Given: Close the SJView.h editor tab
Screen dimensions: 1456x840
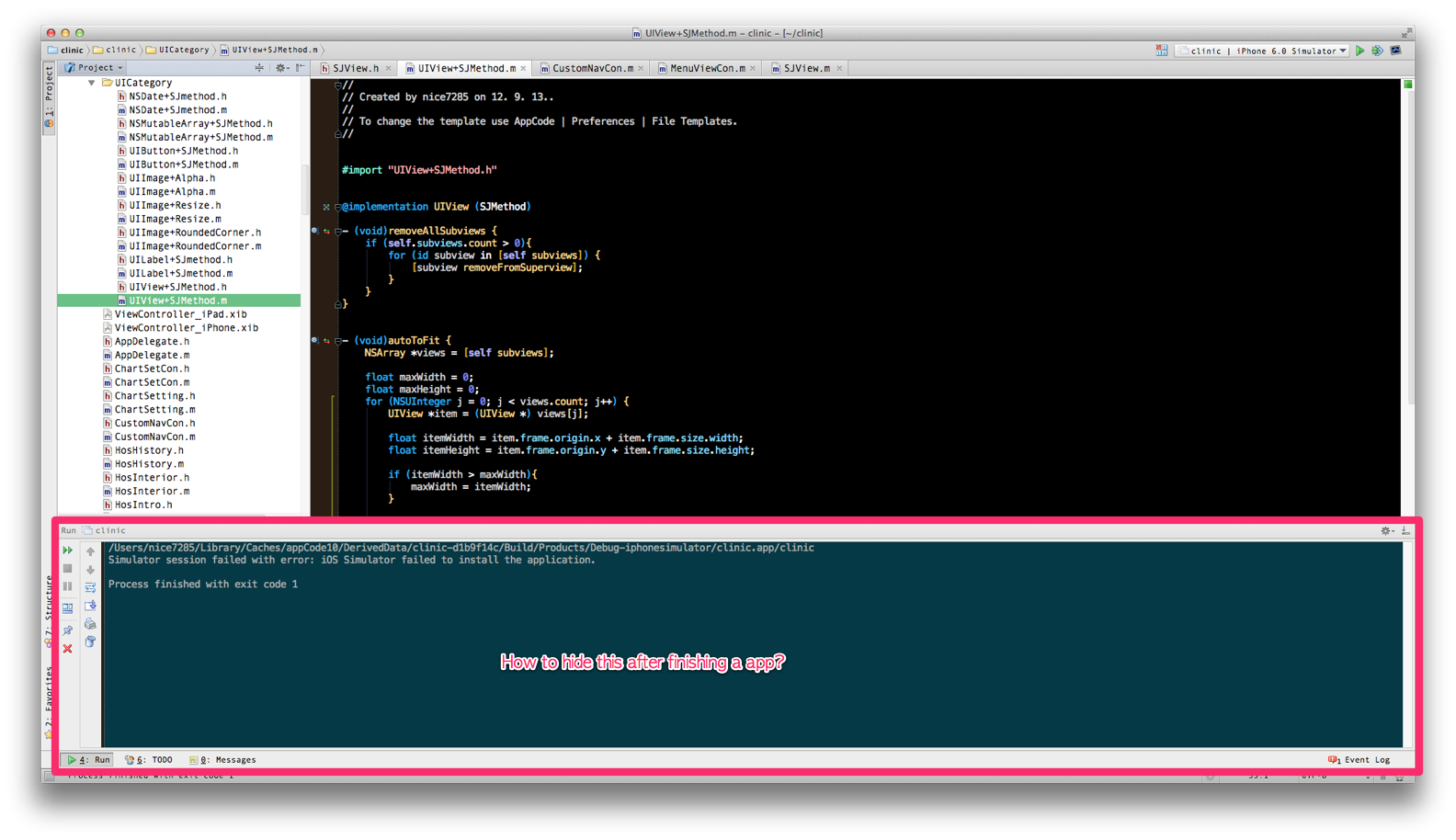Looking at the screenshot, I should (388, 68).
